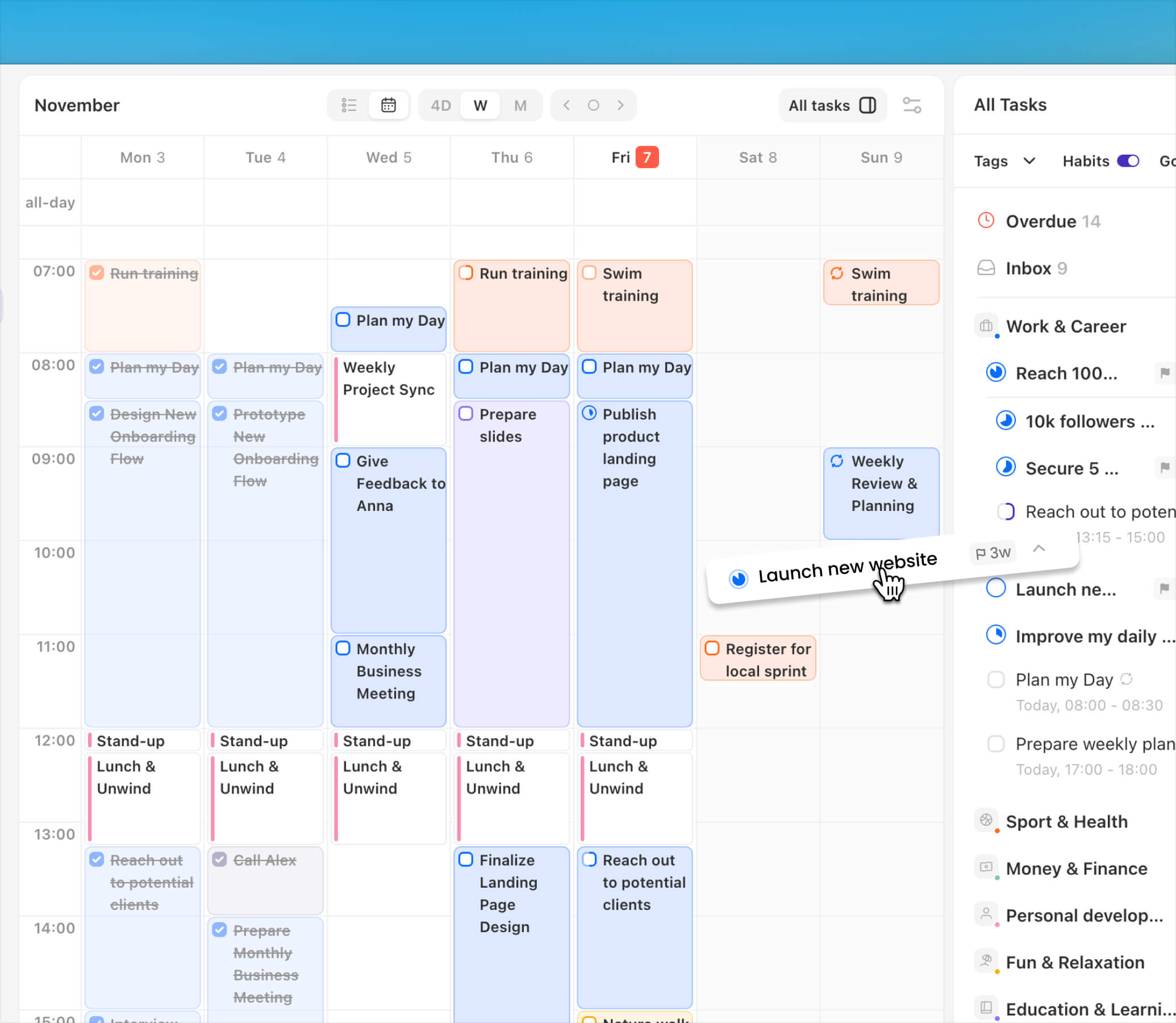Screen dimensions: 1176x1023
Task: Click the Sport & Health category icon
Action: [986, 820]
